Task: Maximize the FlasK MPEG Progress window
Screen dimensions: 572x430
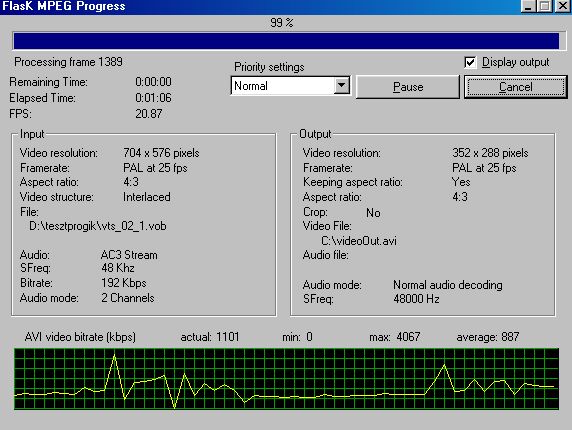Action: pos(545,6)
